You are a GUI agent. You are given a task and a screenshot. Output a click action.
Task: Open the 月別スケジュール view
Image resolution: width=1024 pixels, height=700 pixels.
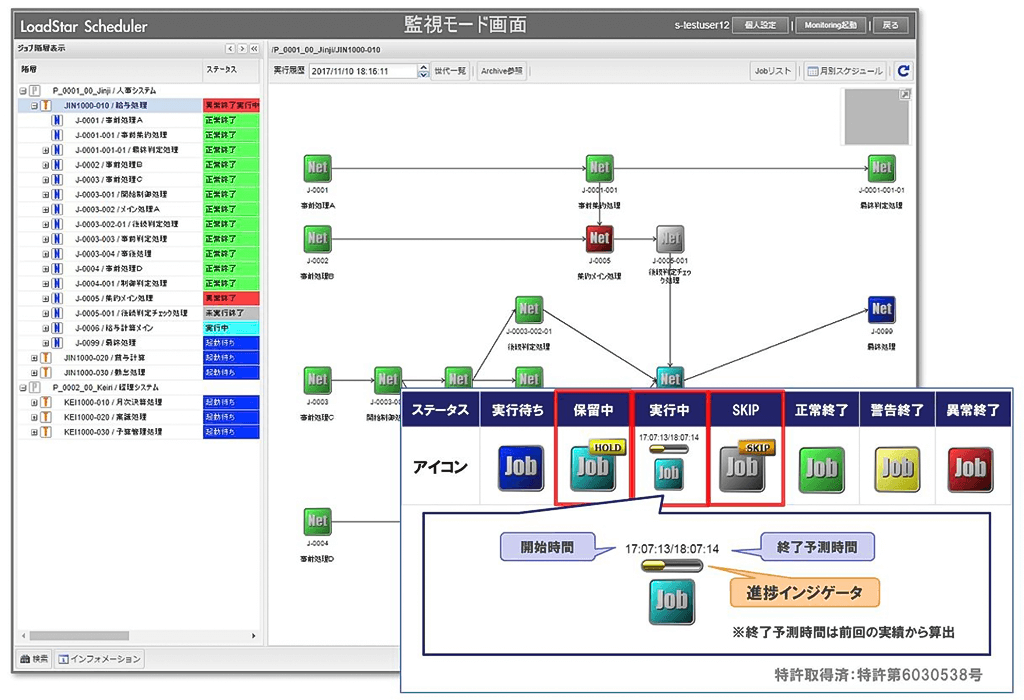coord(845,71)
